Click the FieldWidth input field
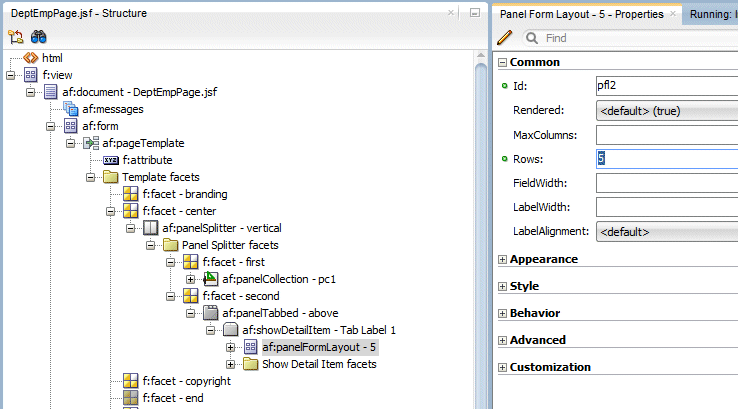The height and width of the screenshot is (409, 738). click(667, 183)
